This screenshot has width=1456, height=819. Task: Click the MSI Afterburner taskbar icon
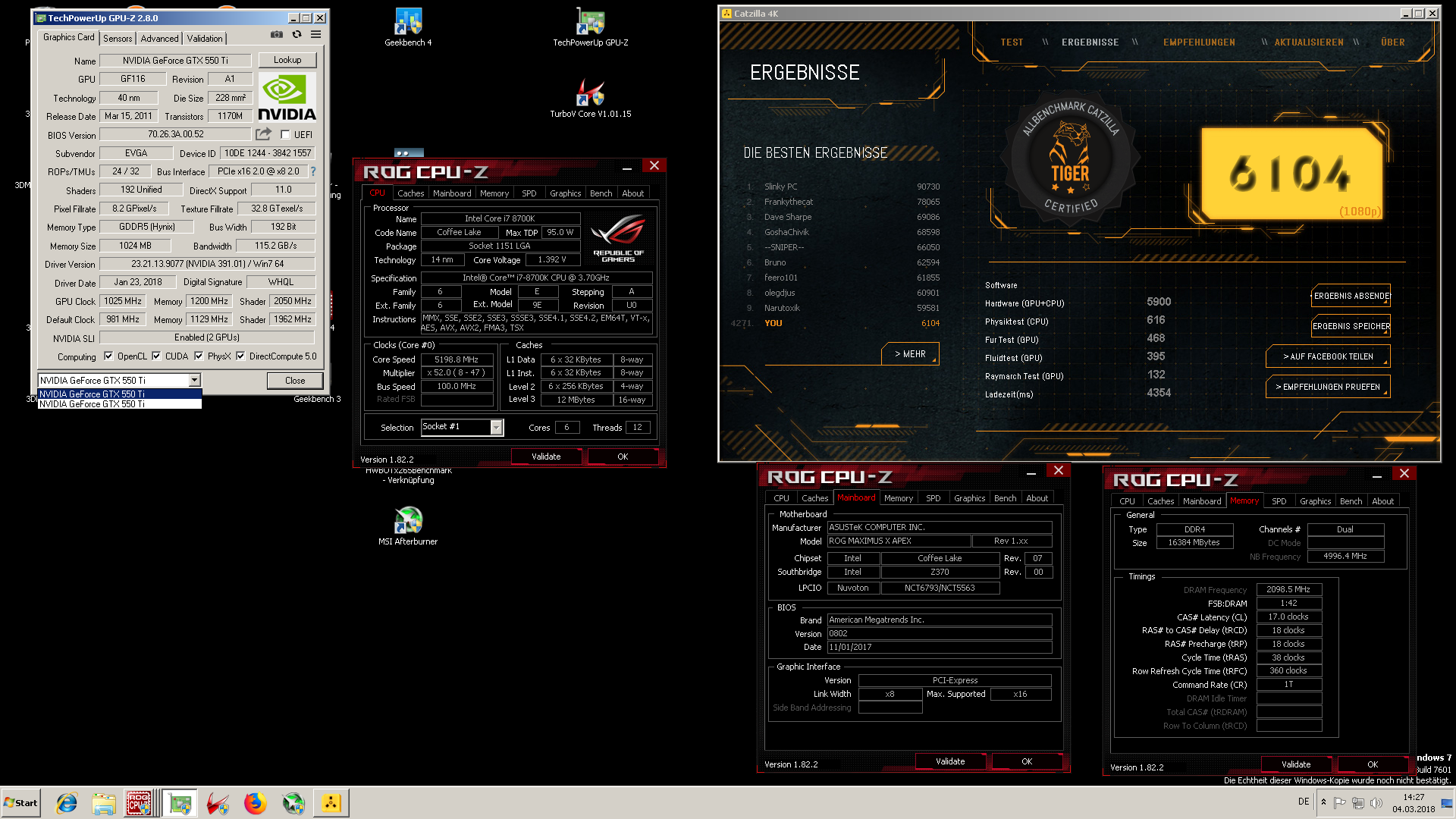click(x=293, y=803)
